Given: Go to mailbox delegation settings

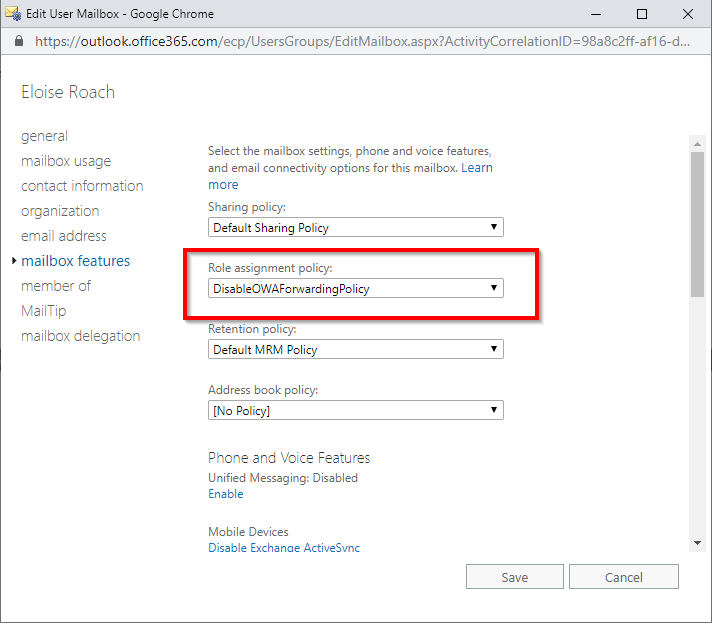Looking at the screenshot, I should (x=80, y=336).
